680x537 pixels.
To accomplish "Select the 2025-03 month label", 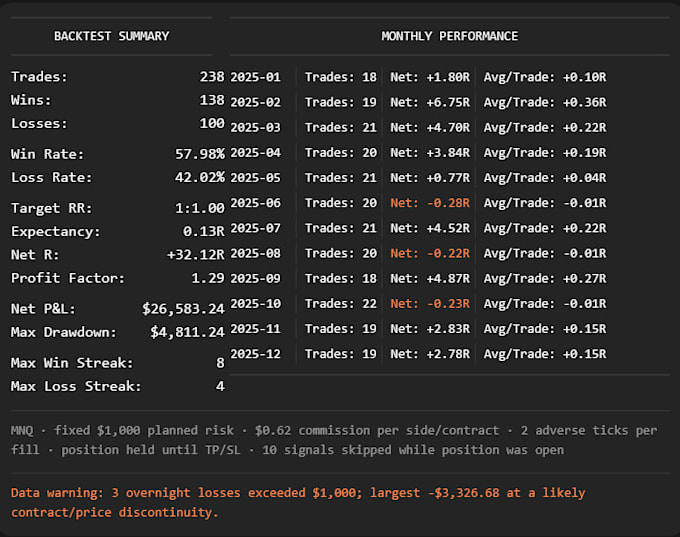I will coord(255,128).
